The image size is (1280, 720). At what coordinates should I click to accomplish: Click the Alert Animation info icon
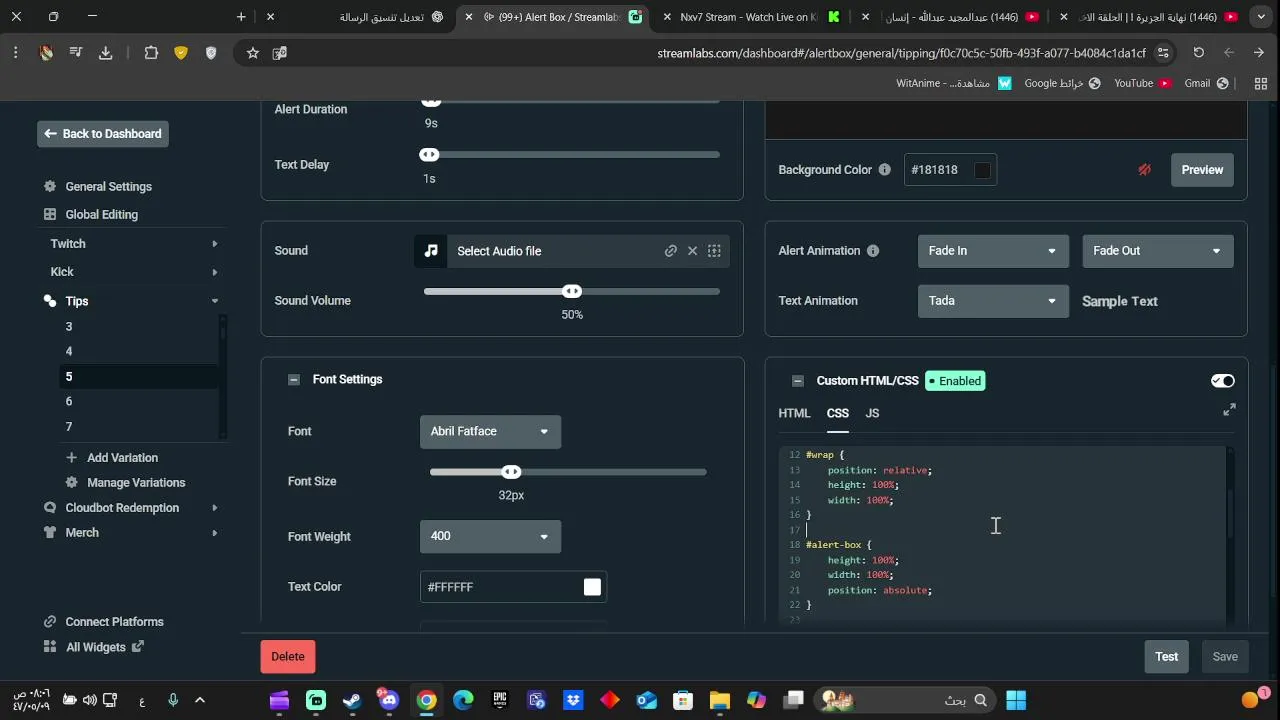[x=873, y=251]
